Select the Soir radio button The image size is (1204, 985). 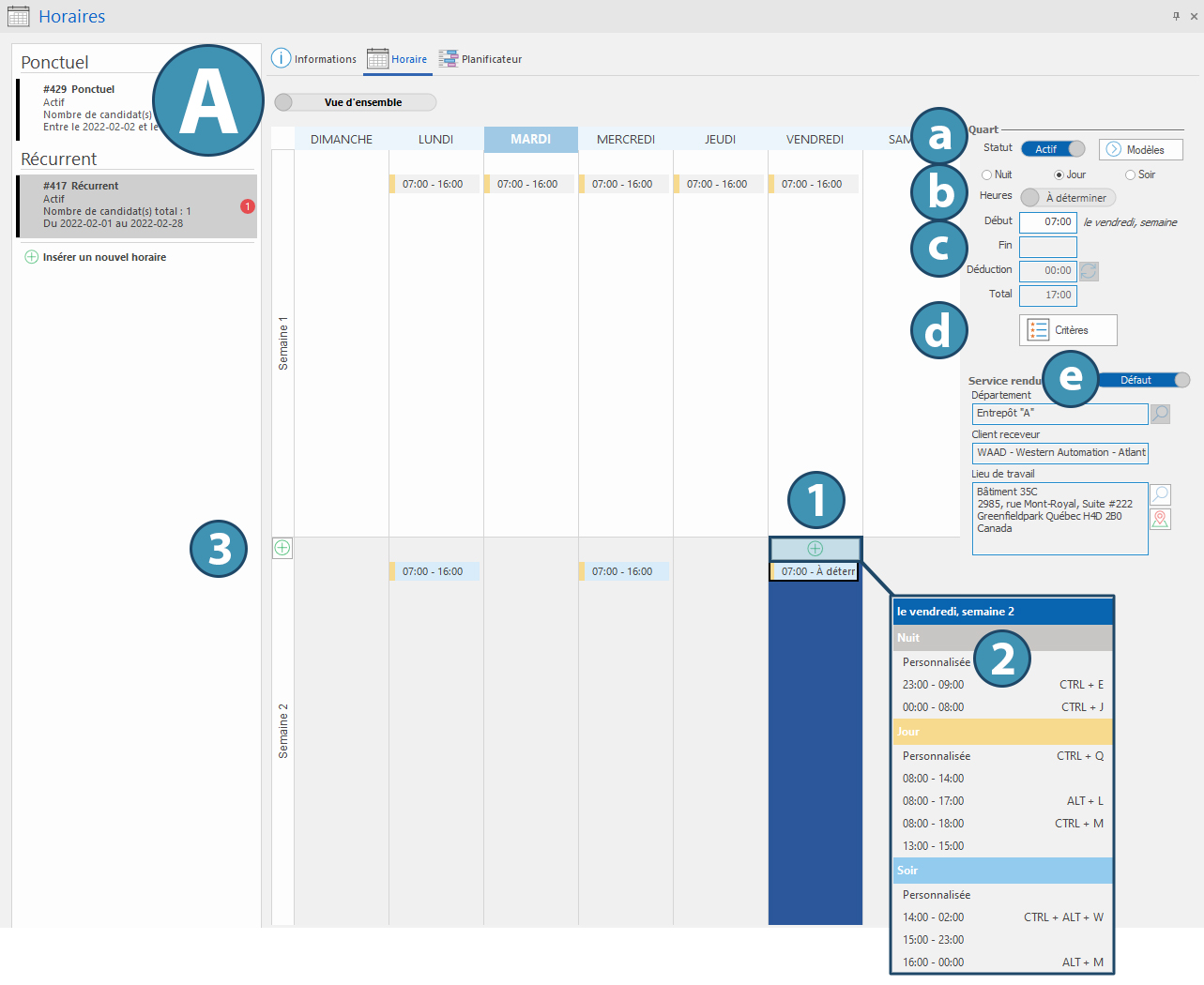tap(1130, 175)
